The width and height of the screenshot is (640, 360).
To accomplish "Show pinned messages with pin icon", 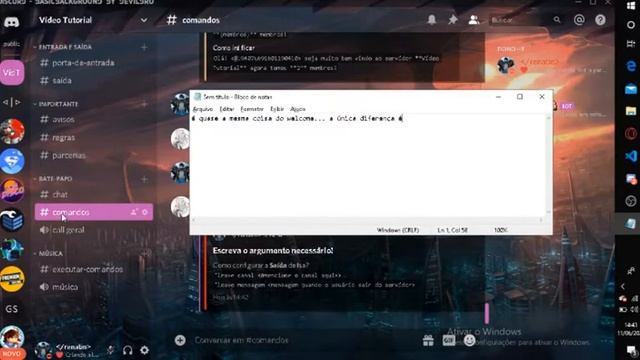I will 453,20.
